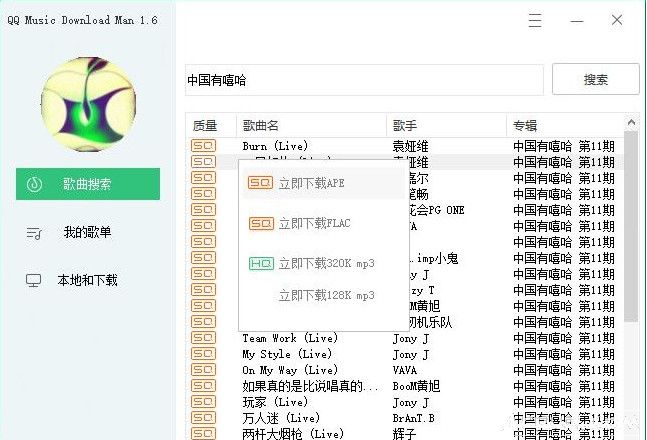This screenshot has height=440, width=647.
Task: Click the water-drop icon beside 歌曲搜索
Action: 34,184
